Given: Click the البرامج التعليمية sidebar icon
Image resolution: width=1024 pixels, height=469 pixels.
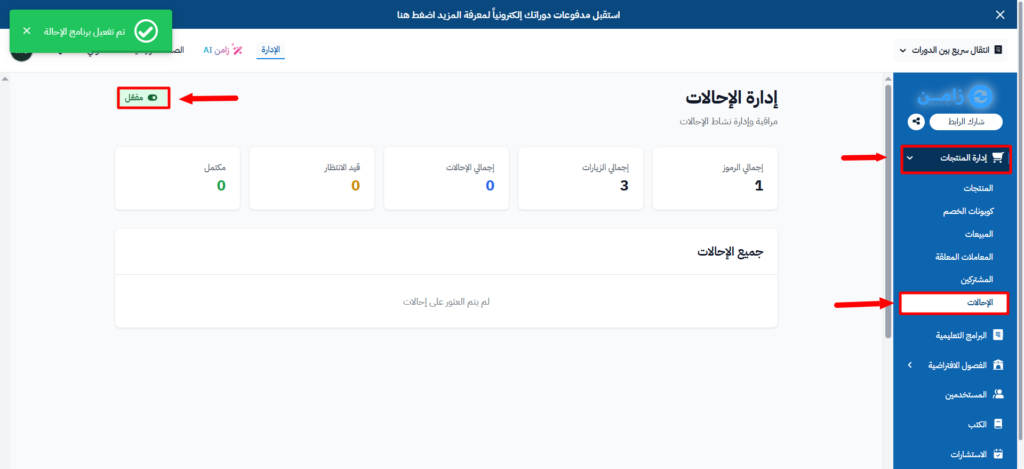Looking at the screenshot, I should pos(997,335).
